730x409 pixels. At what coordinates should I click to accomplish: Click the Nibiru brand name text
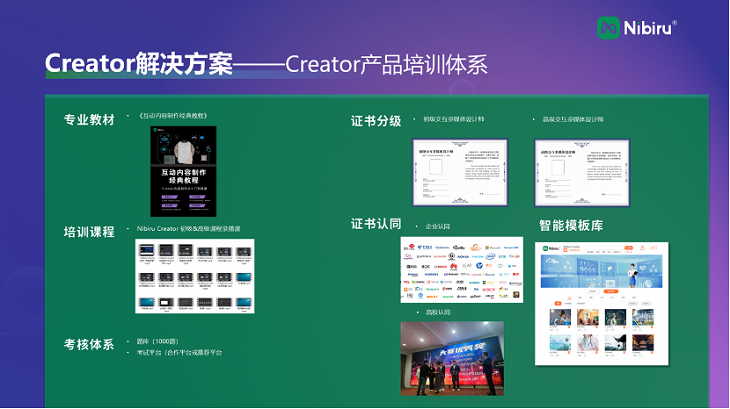pos(649,28)
